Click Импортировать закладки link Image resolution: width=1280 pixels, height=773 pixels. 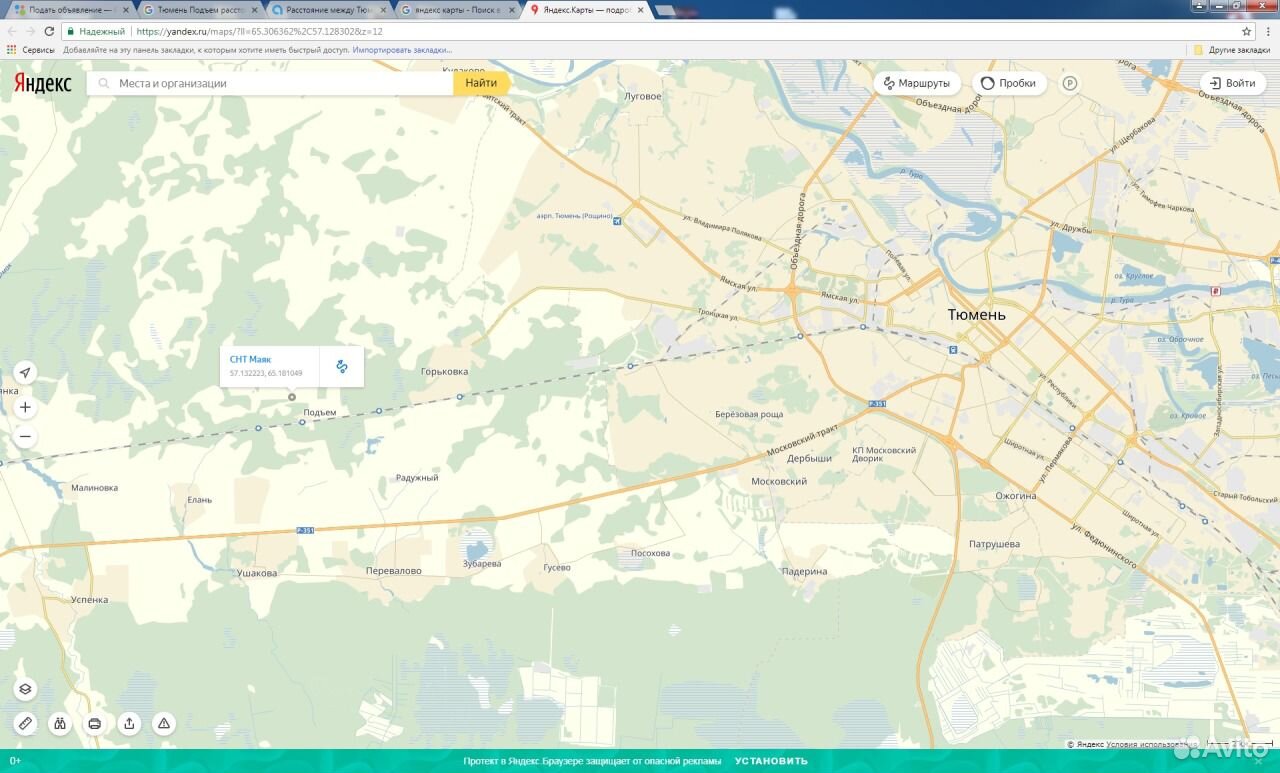pos(401,49)
